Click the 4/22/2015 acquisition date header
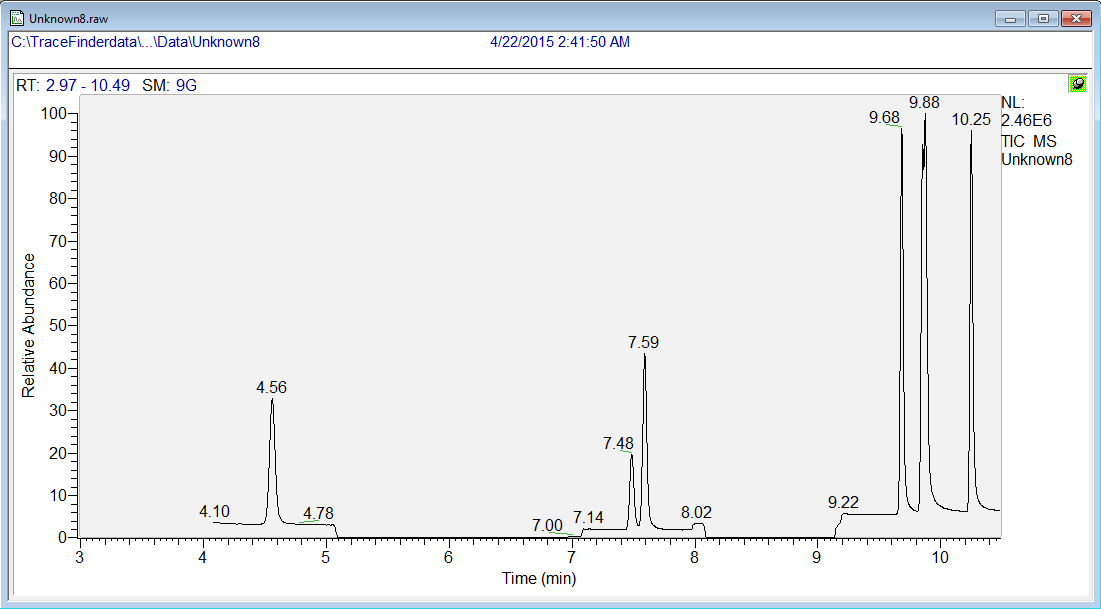Viewport: 1101px width, 609px height. click(559, 42)
